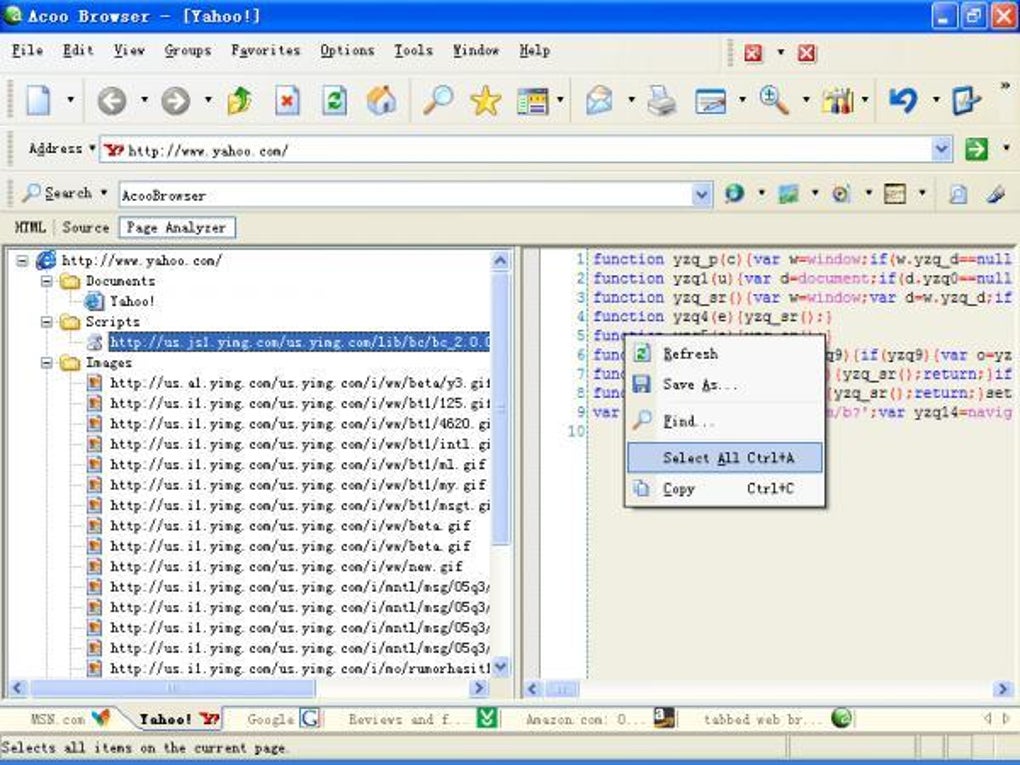Choose Save As in the context menu
This screenshot has height=765, width=1020.
pos(725,384)
